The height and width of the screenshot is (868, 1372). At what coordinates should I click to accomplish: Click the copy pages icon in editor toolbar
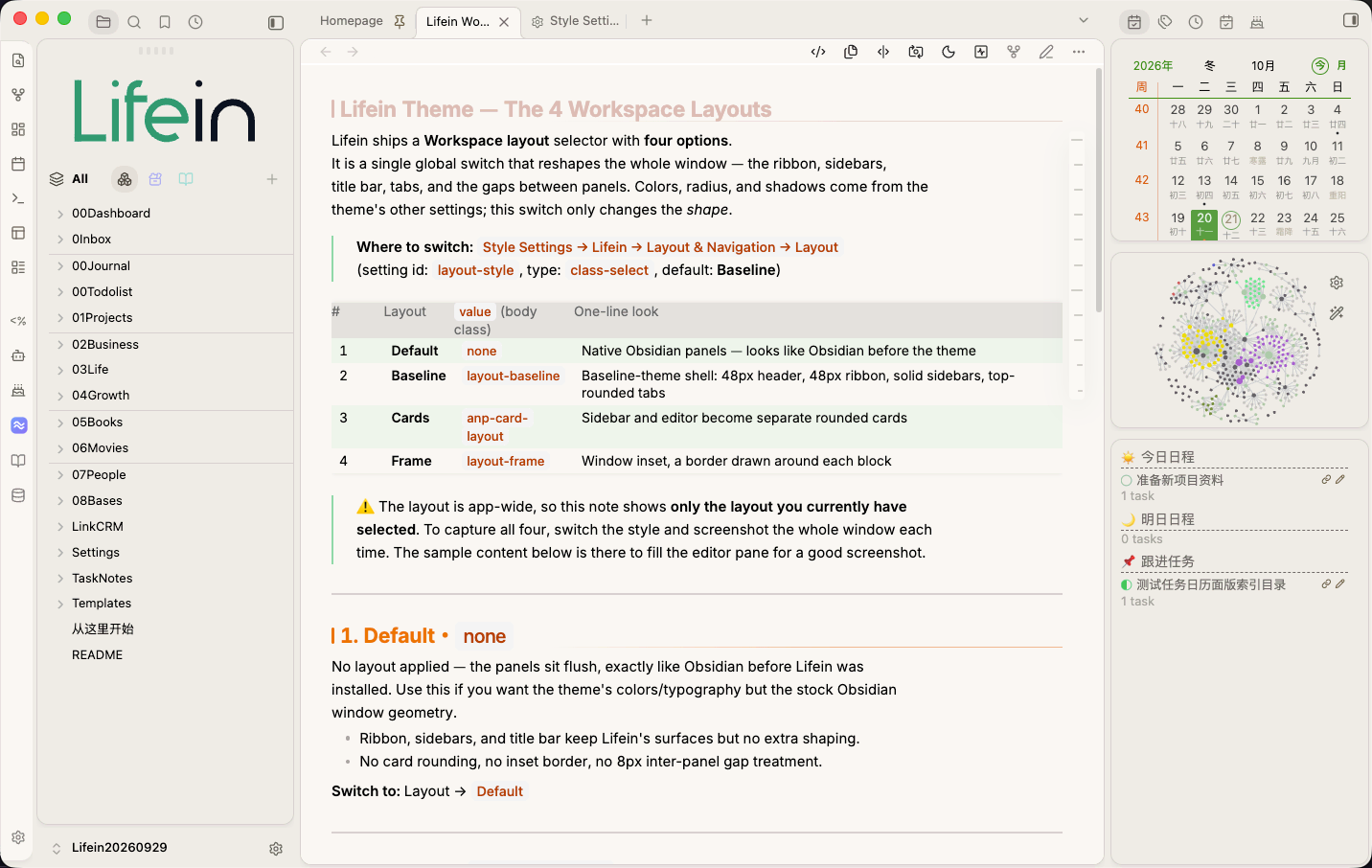[x=851, y=52]
